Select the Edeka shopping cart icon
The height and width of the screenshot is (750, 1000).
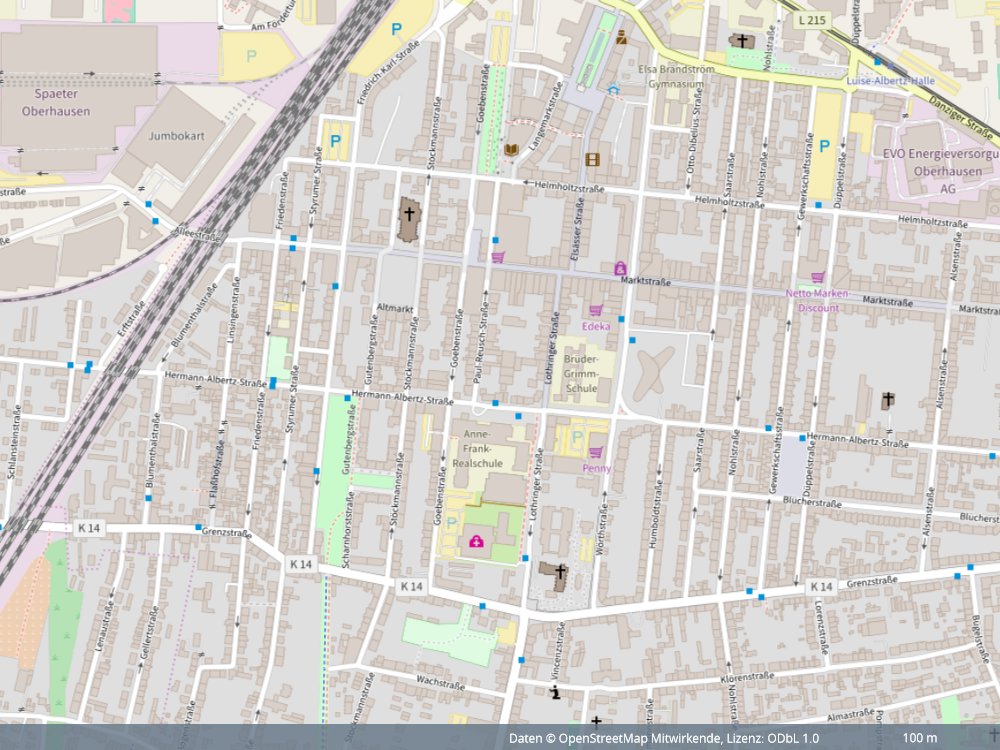point(597,310)
